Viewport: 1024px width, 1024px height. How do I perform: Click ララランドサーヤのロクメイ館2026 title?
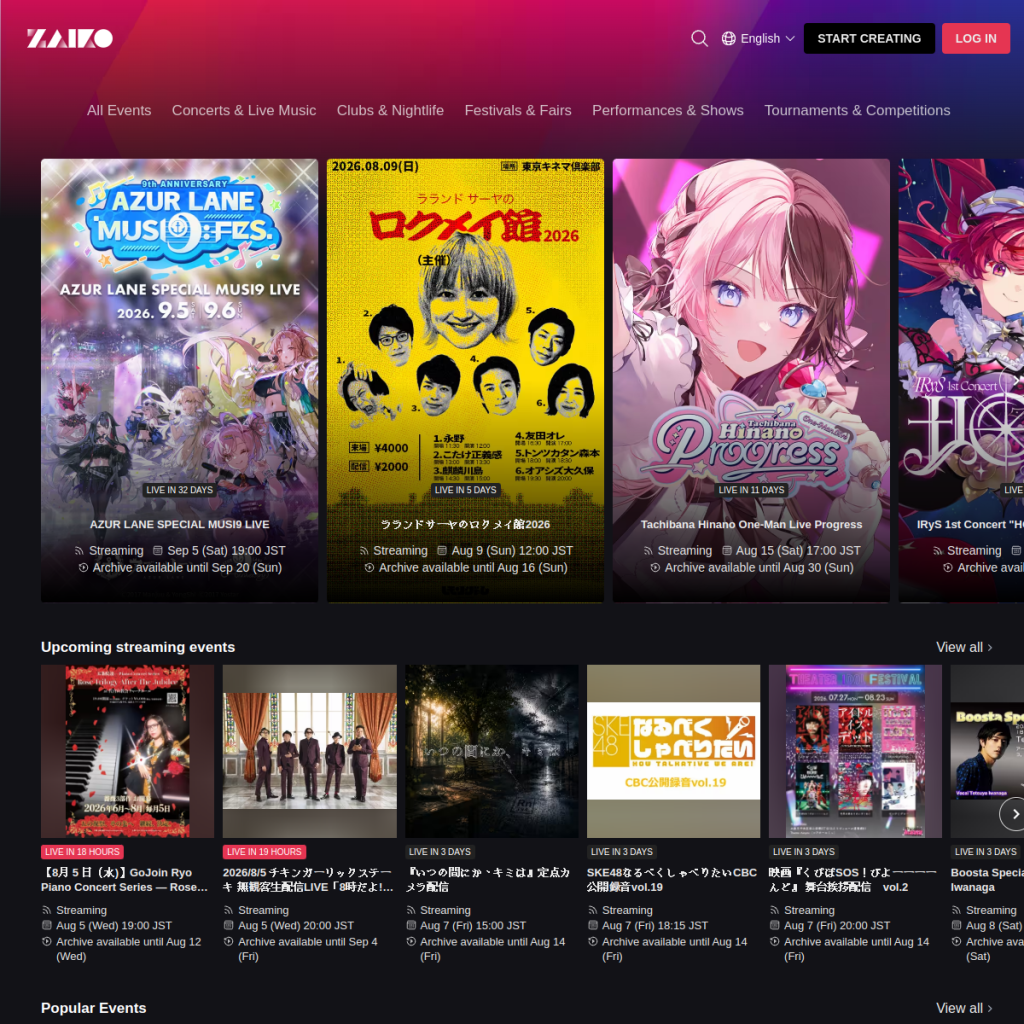point(465,524)
